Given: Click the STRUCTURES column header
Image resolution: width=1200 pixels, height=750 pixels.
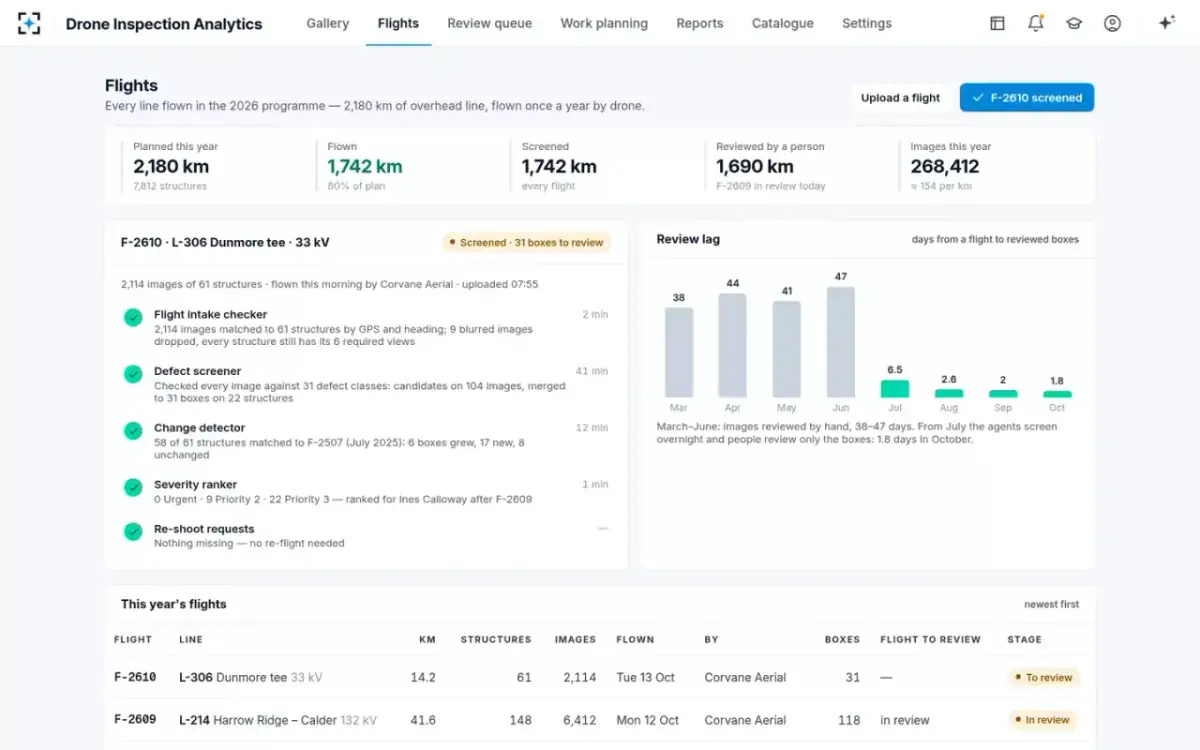Looking at the screenshot, I should pos(495,639).
